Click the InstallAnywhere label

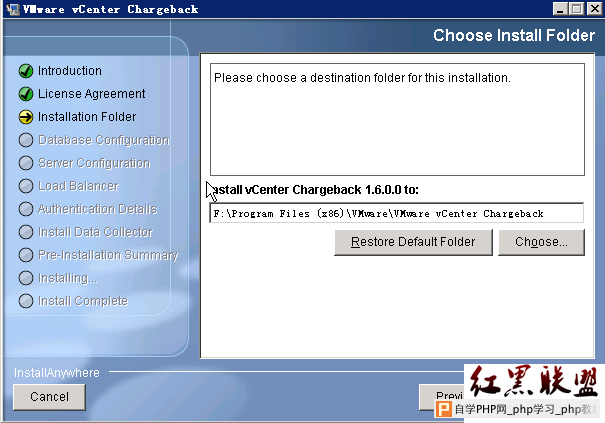click(x=57, y=373)
